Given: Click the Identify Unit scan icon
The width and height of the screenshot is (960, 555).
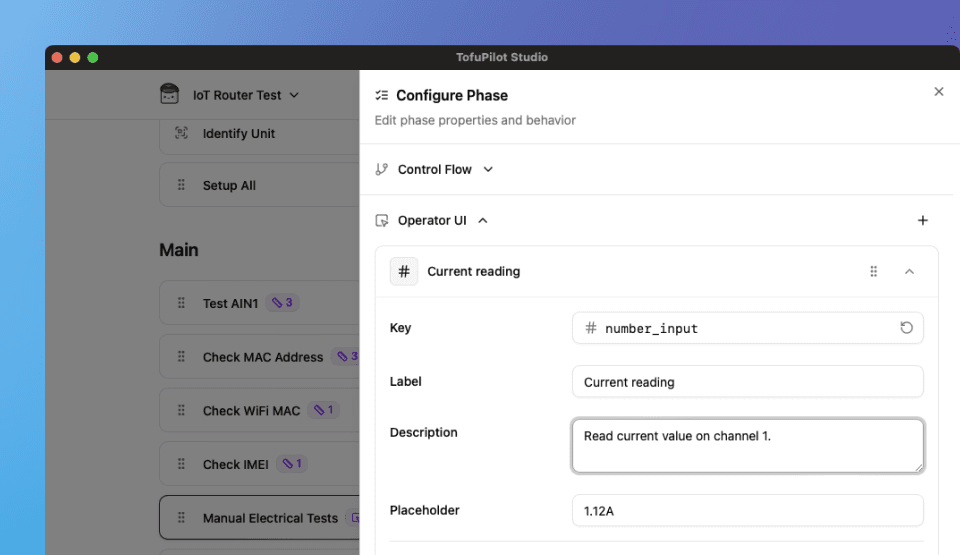Looking at the screenshot, I should click(x=181, y=133).
